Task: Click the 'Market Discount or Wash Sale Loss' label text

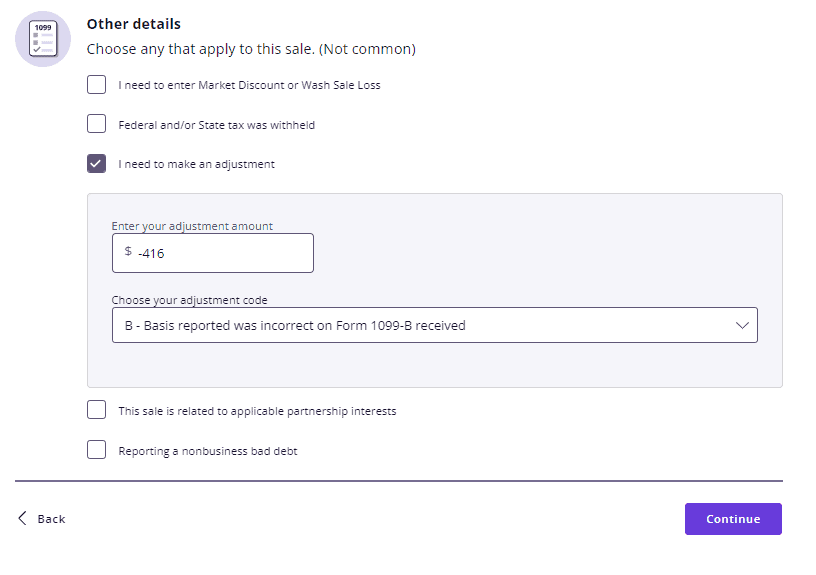Action: (x=249, y=85)
